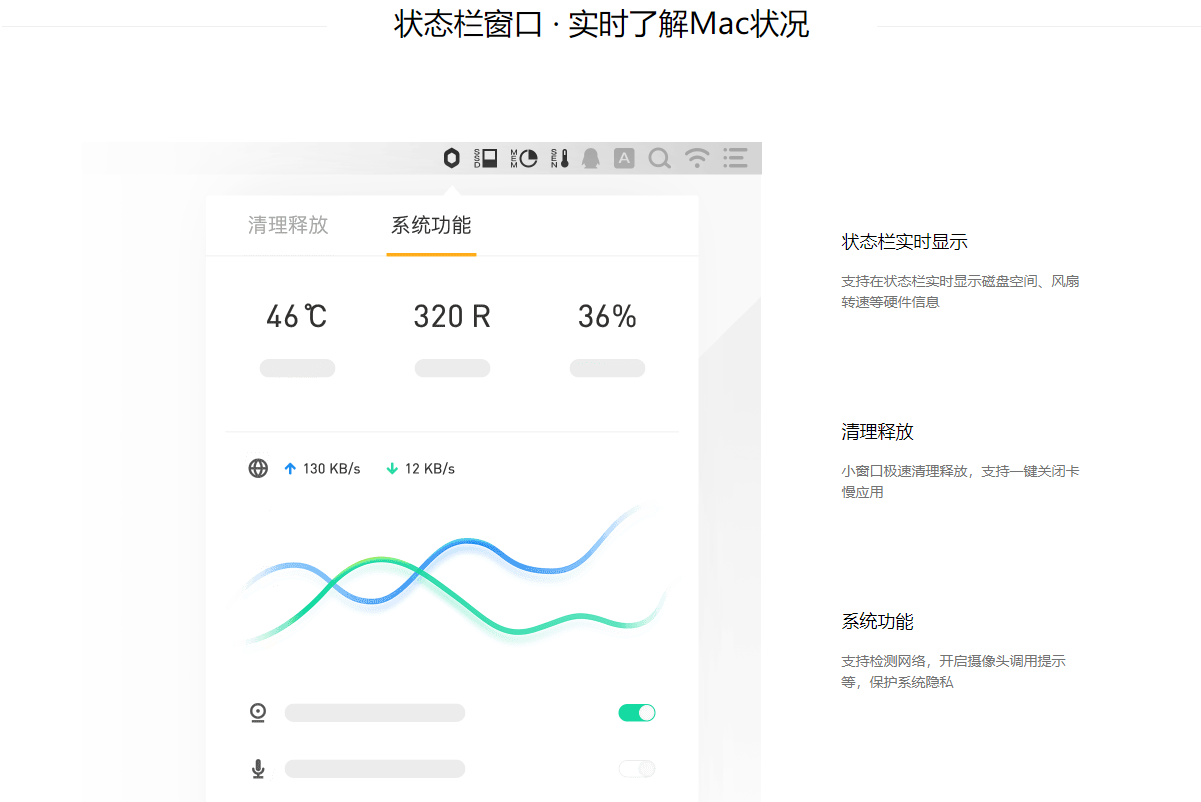Screen dimensions: 1201x802
Task: Turn on the microphone toggle switch
Action: [637, 768]
